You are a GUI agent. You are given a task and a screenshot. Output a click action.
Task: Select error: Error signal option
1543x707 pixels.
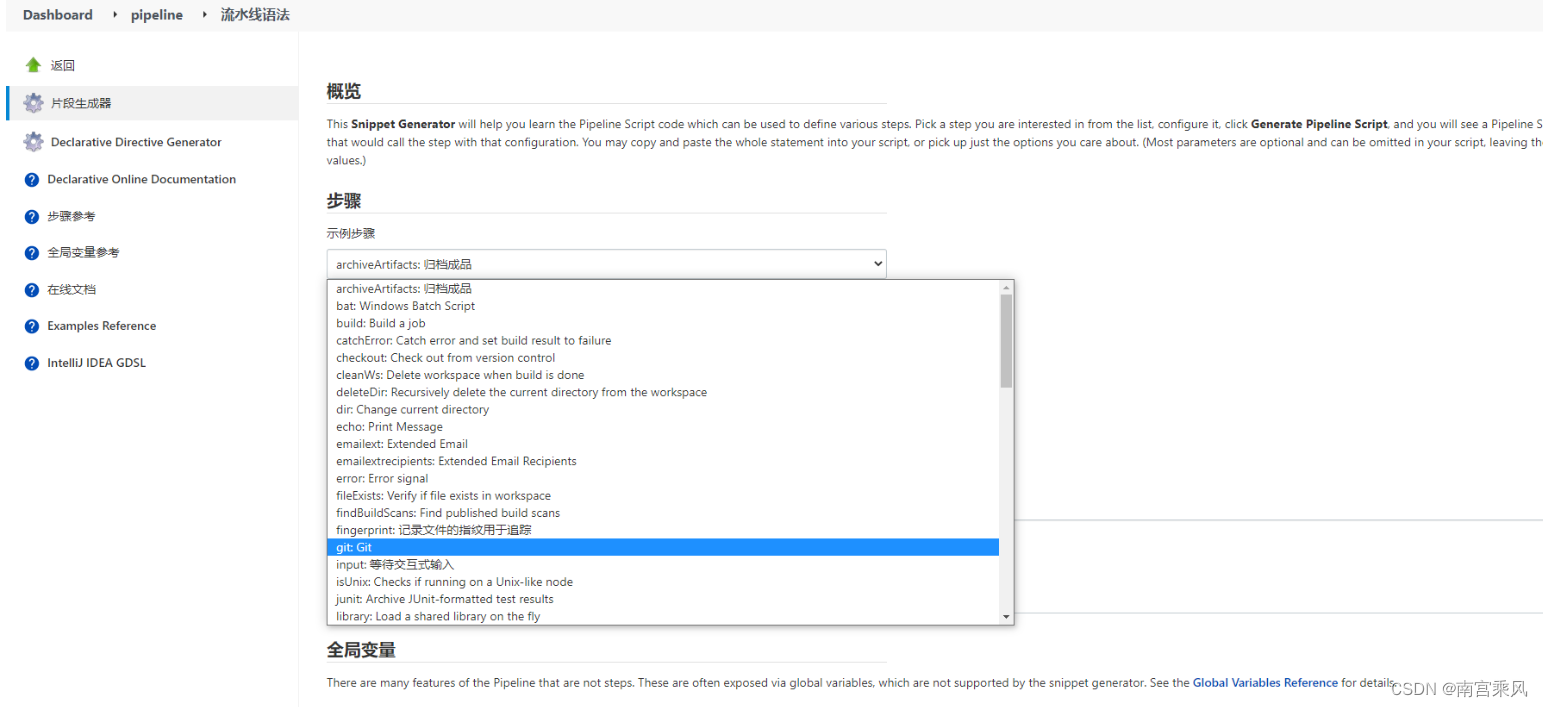[x=663, y=479]
